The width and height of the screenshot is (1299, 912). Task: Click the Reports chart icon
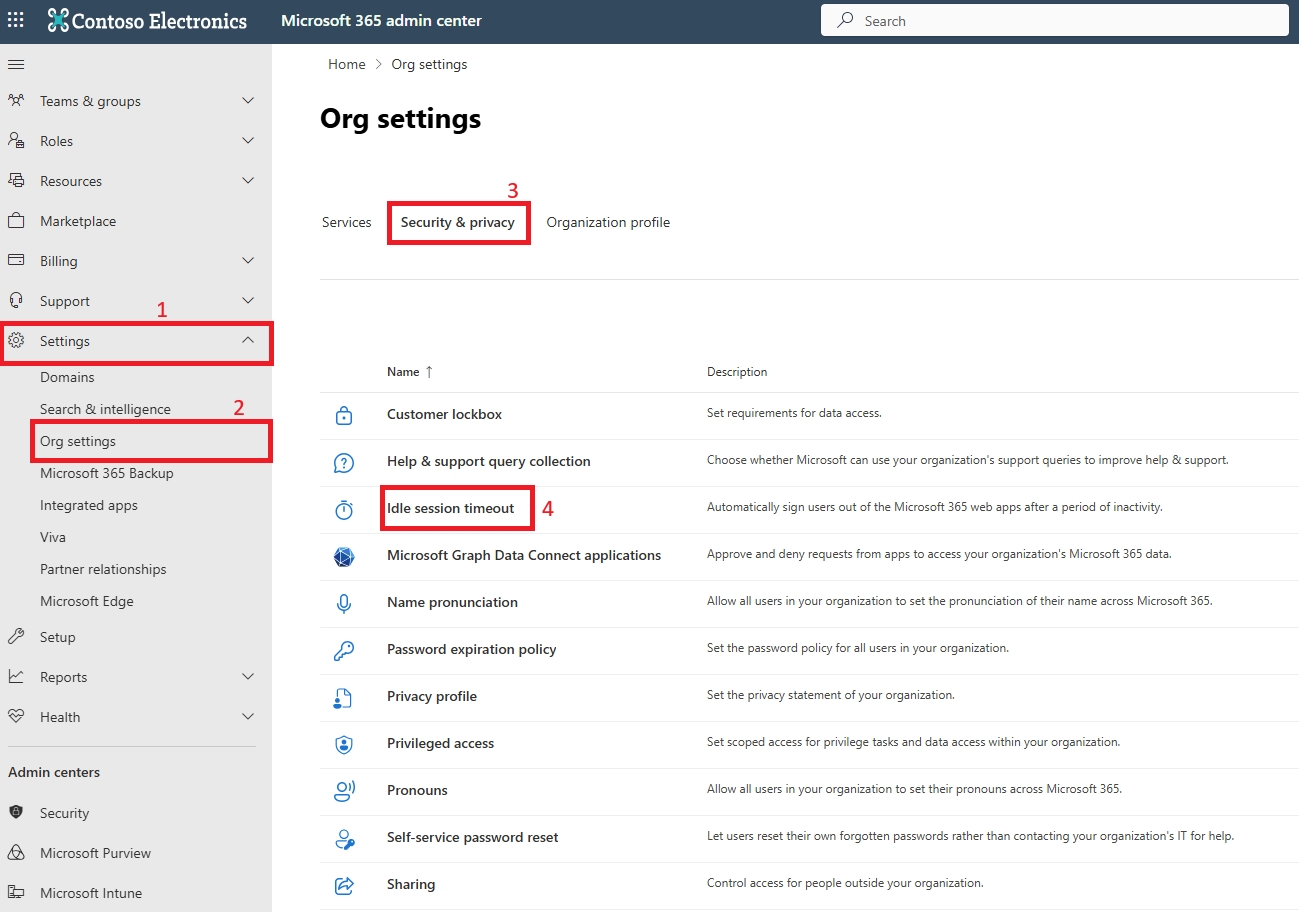click(16, 677)
